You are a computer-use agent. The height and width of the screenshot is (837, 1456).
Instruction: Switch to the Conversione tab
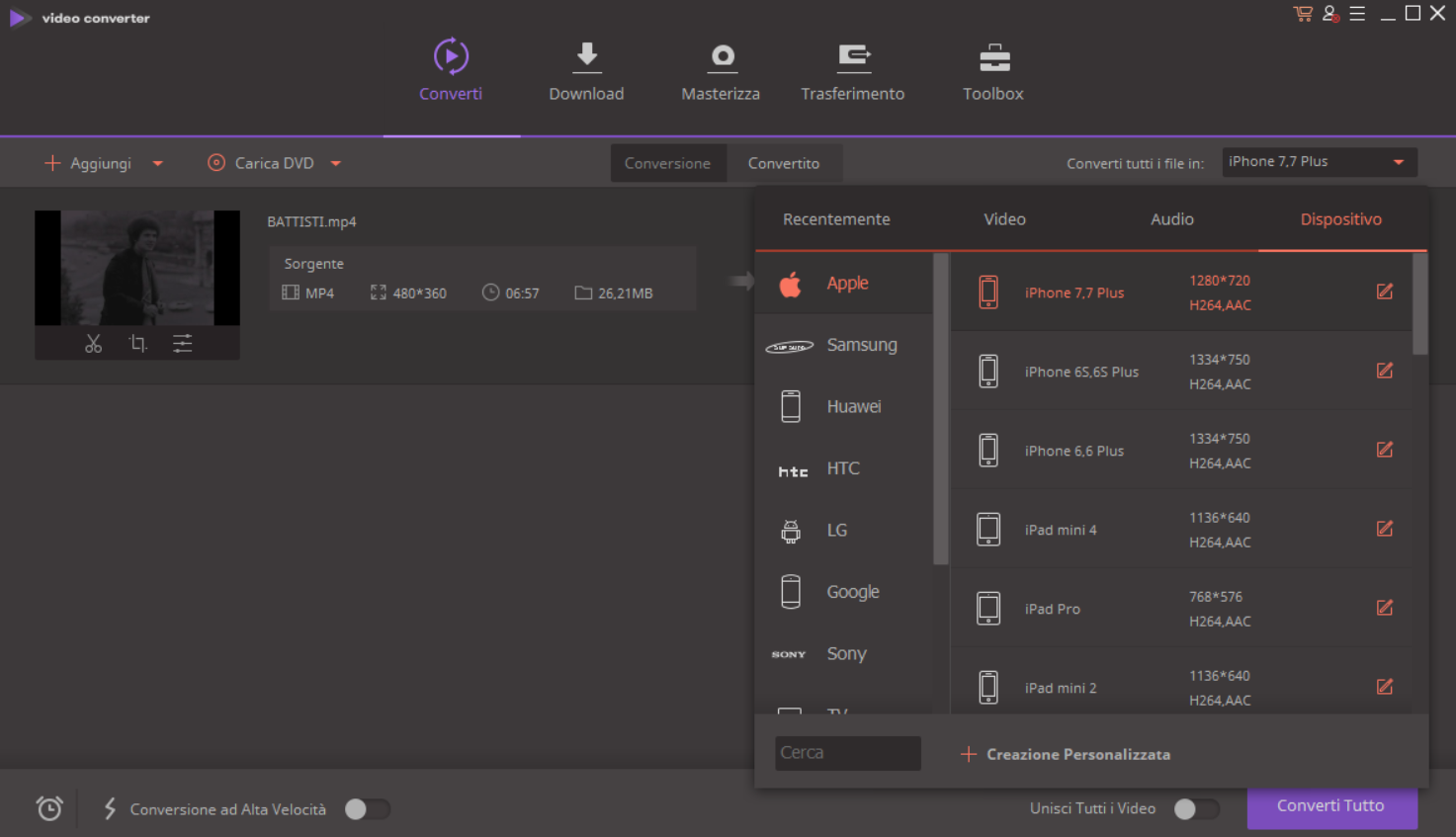667,164
